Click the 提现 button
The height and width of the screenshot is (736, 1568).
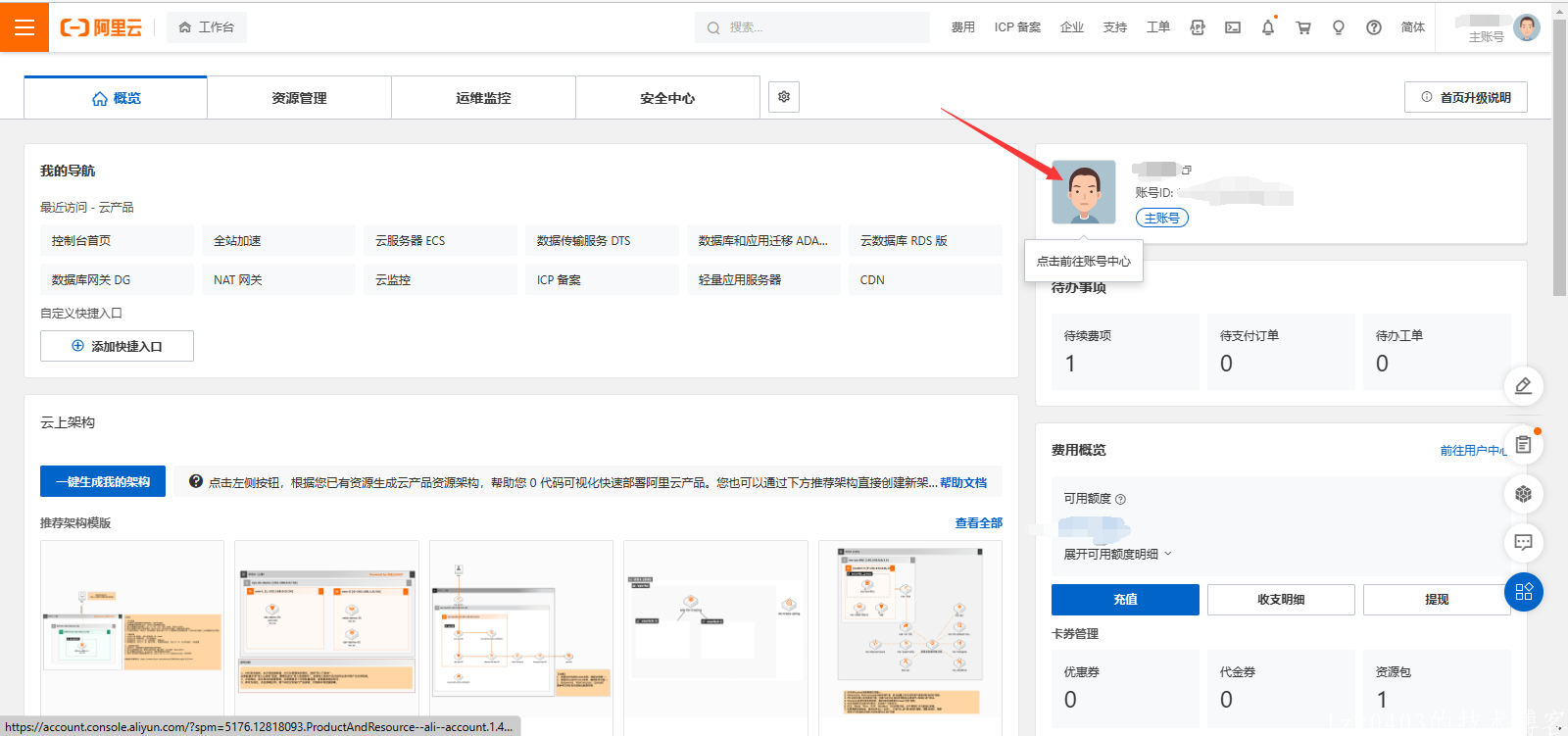click(1437, 600)
